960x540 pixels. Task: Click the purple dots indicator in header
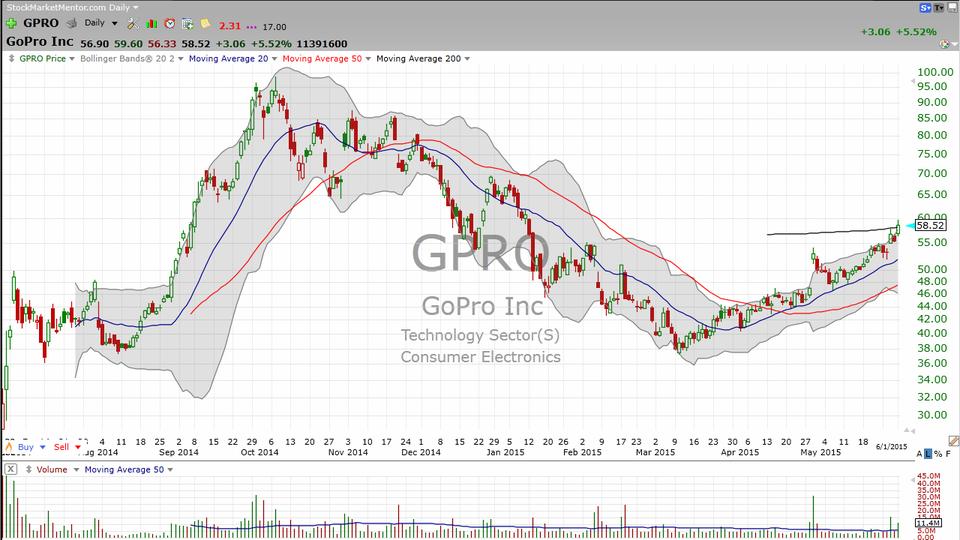pyautogui.click(x=252, y=27)
